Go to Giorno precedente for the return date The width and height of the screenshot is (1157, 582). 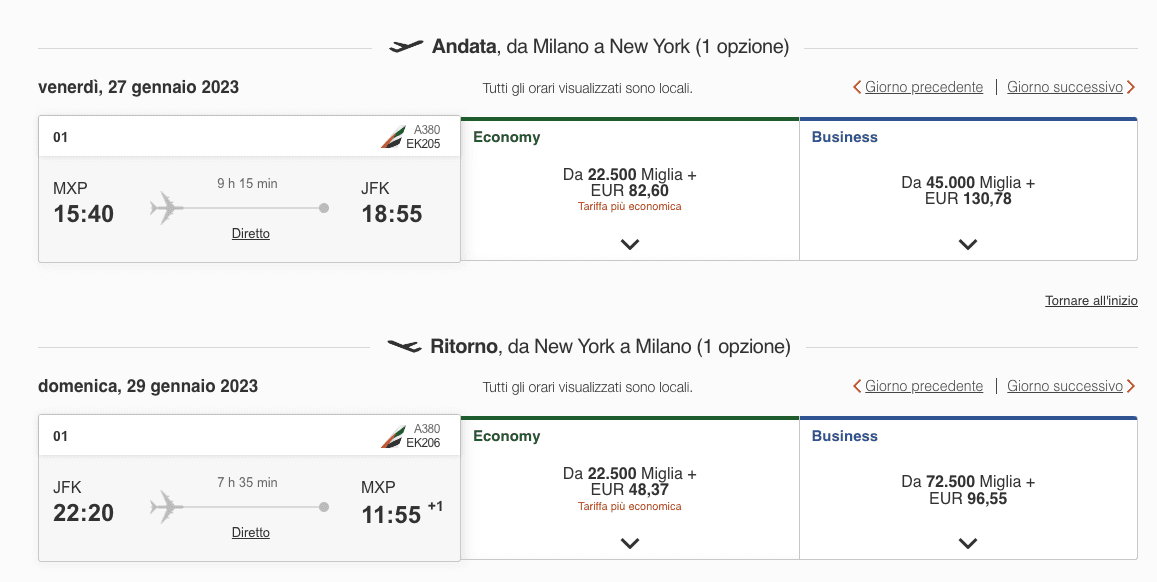click(x=924, y=386)
